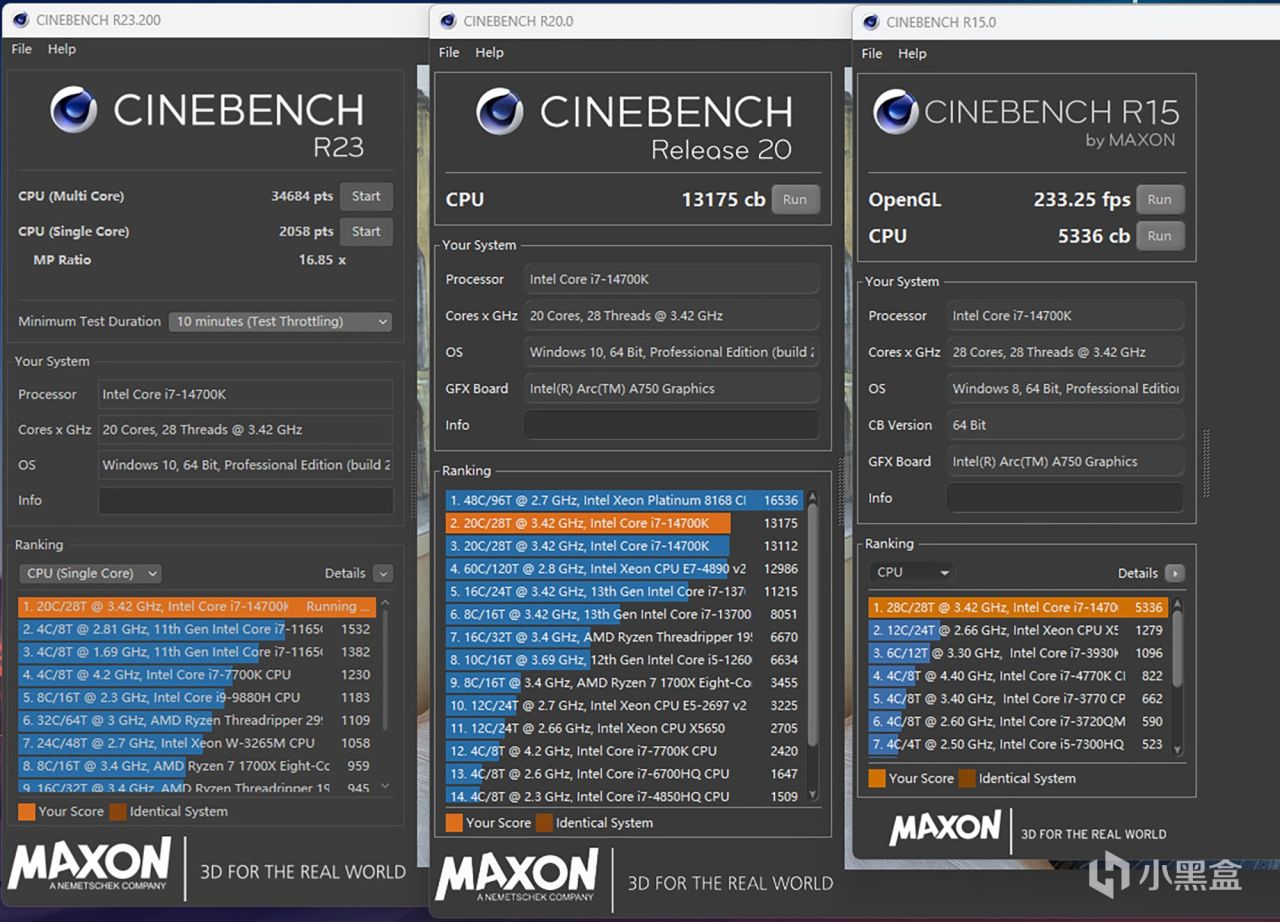This screenshot has height=922, width=1280.
Task: Click the R20 ranking list scroll-down arrow
Action: 812,797
